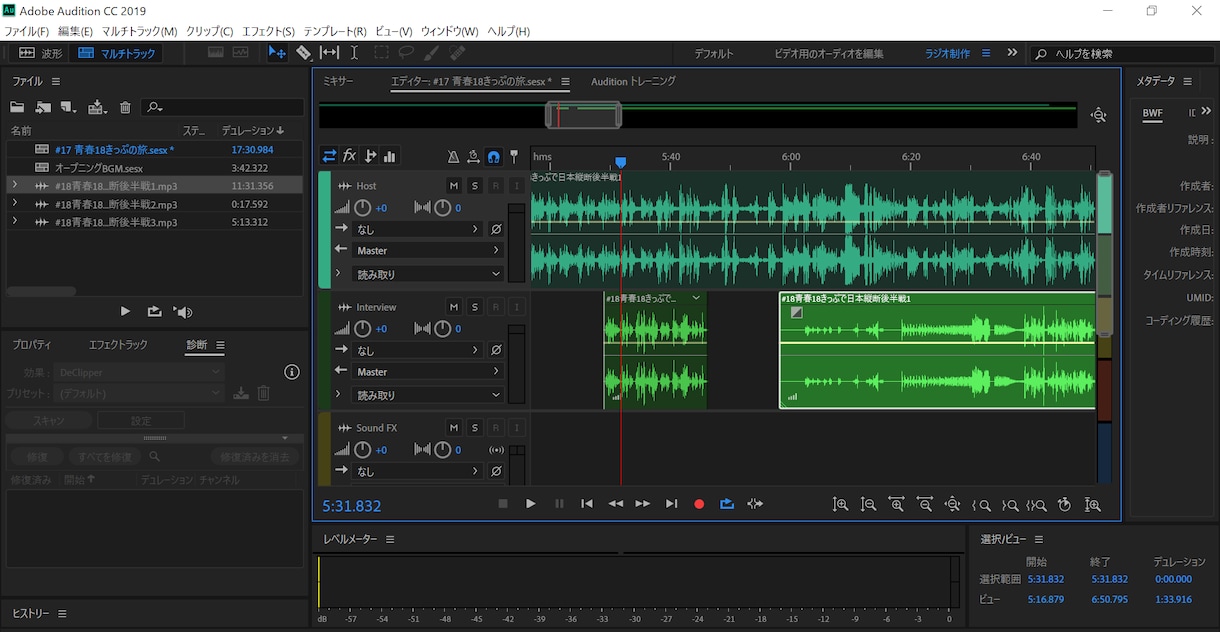Viewport: 1220px width, 632px height.
Task: Switch to the ミキサー tab
Action: pos(338,81)
